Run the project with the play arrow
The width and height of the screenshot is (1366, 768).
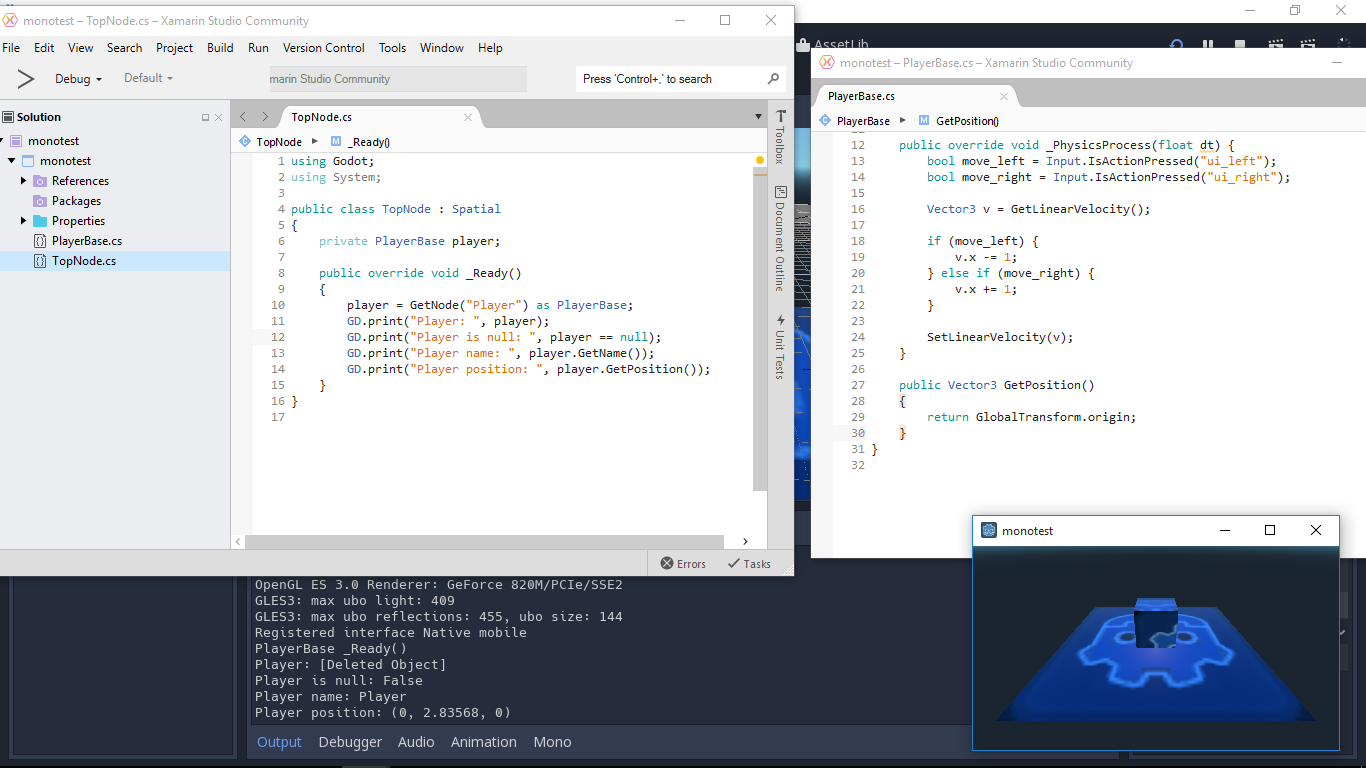click(24, 78)
